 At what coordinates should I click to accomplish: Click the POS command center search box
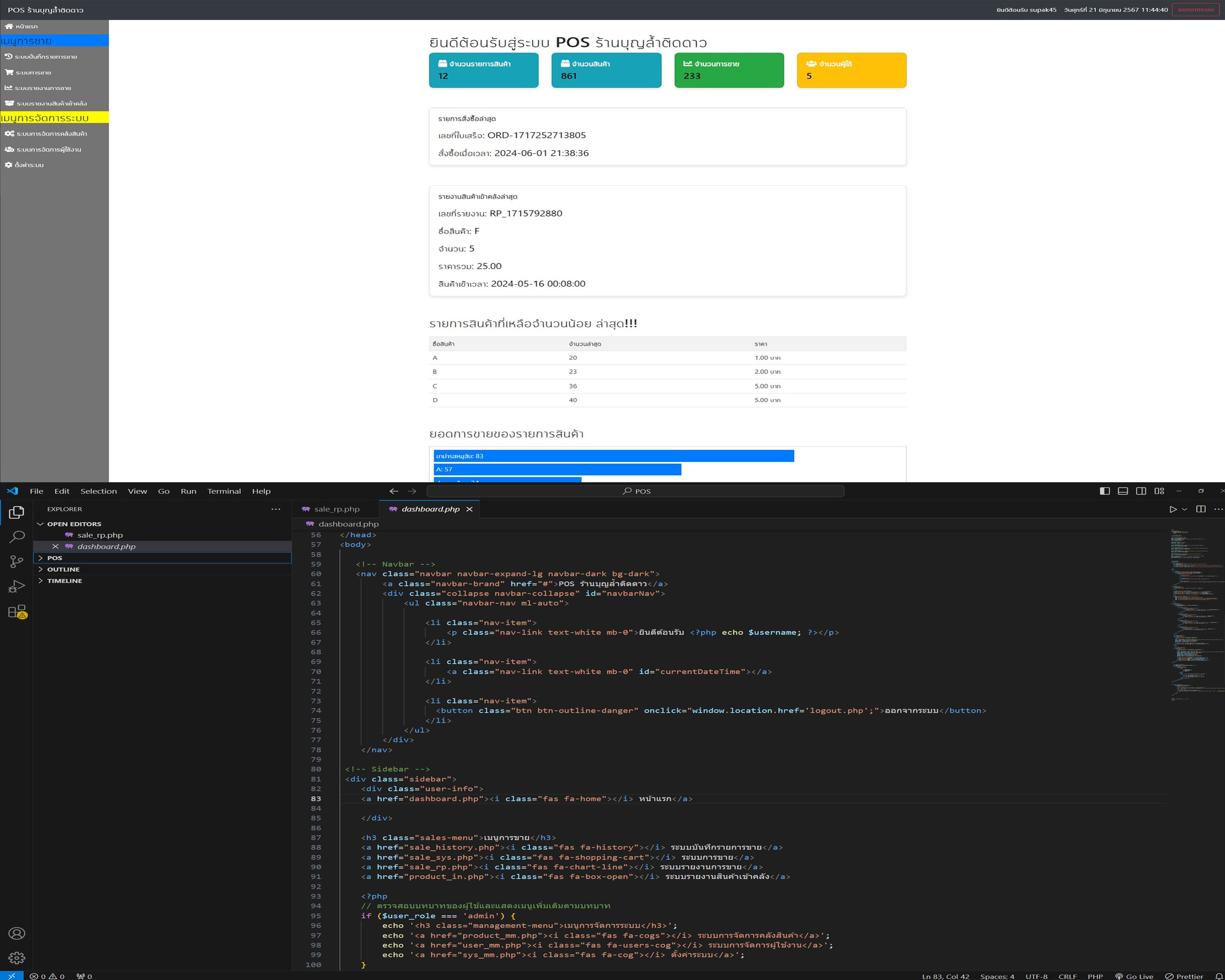635,491
